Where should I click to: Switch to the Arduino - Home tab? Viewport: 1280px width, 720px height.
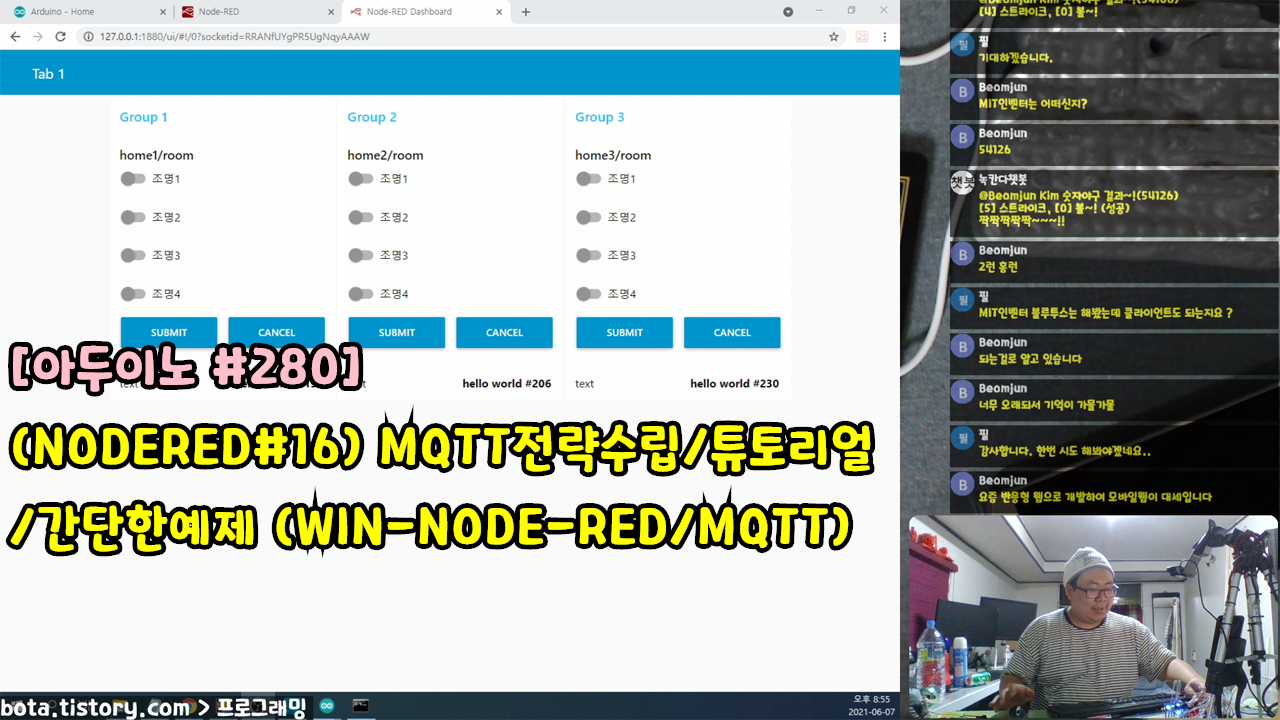(x=90, y=12)
